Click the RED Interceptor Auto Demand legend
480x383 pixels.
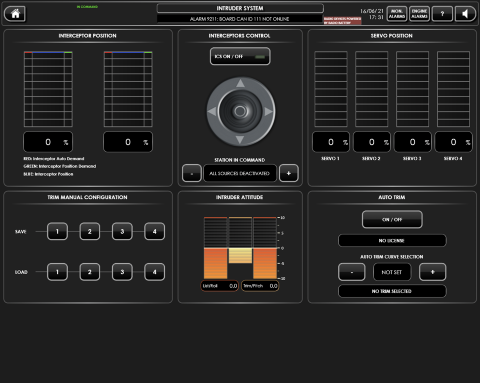click(x=54, y=159)
